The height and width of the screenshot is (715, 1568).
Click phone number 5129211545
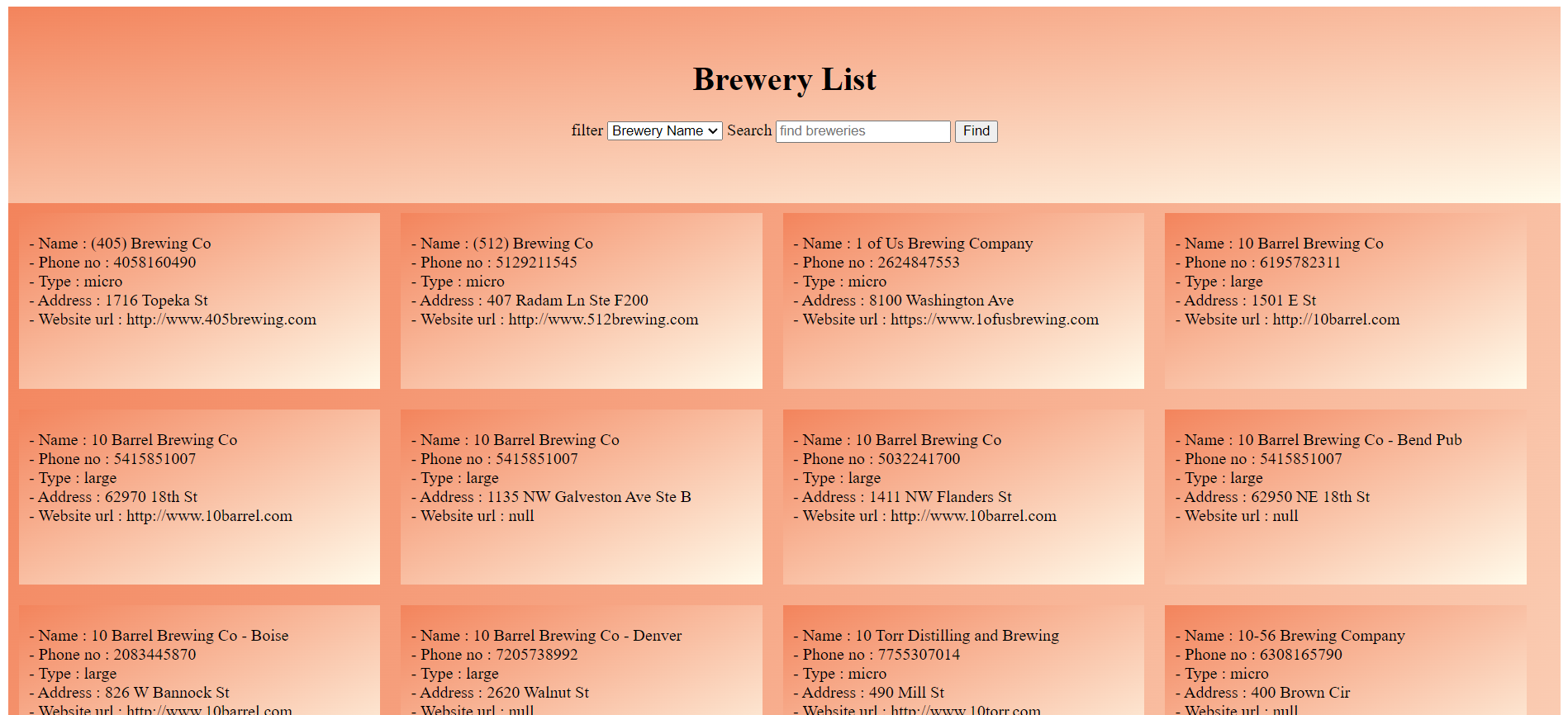click(536, 263)
